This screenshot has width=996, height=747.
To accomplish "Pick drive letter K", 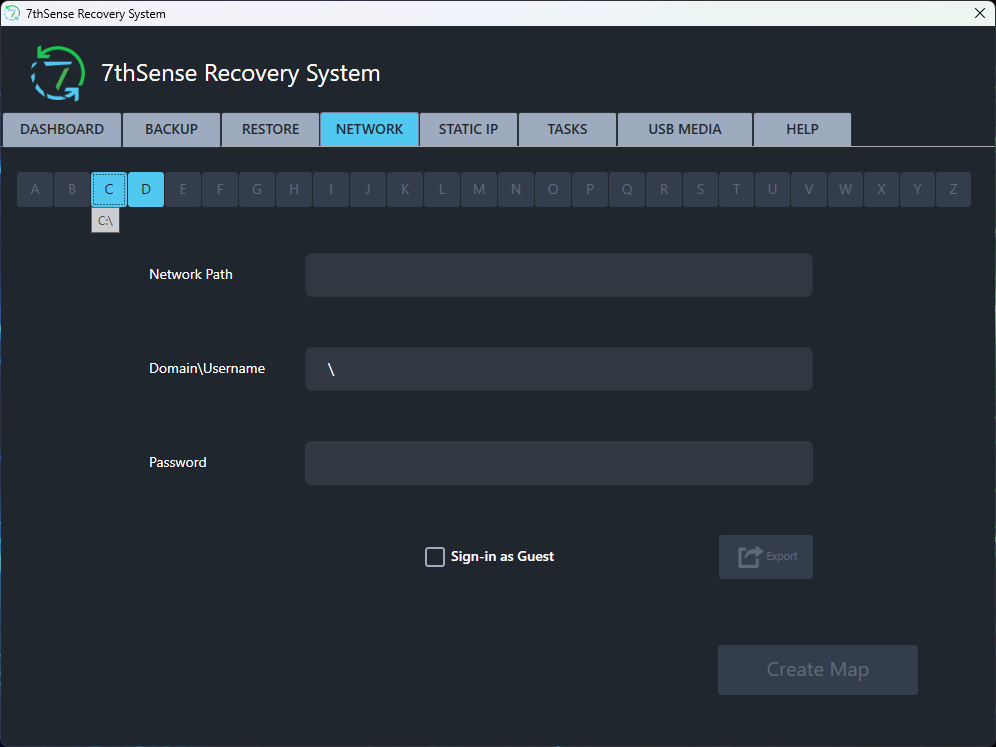I will click(x=405, y=189).
